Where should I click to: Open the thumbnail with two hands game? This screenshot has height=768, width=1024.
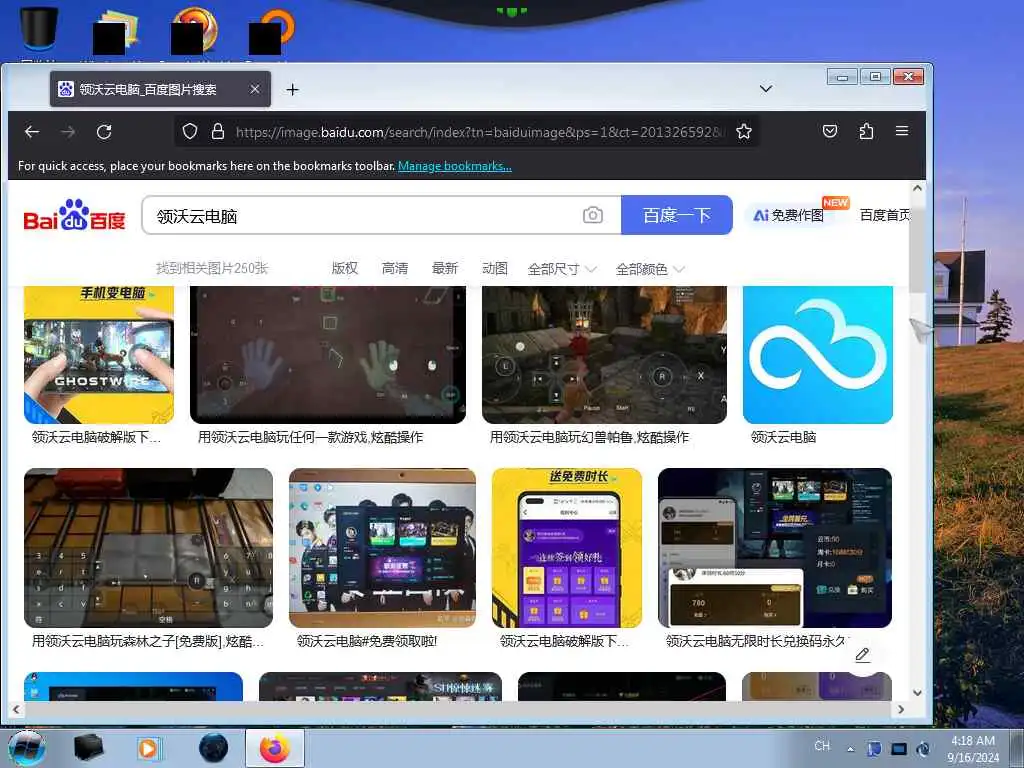pyautogui.click(x=328, y=355)
